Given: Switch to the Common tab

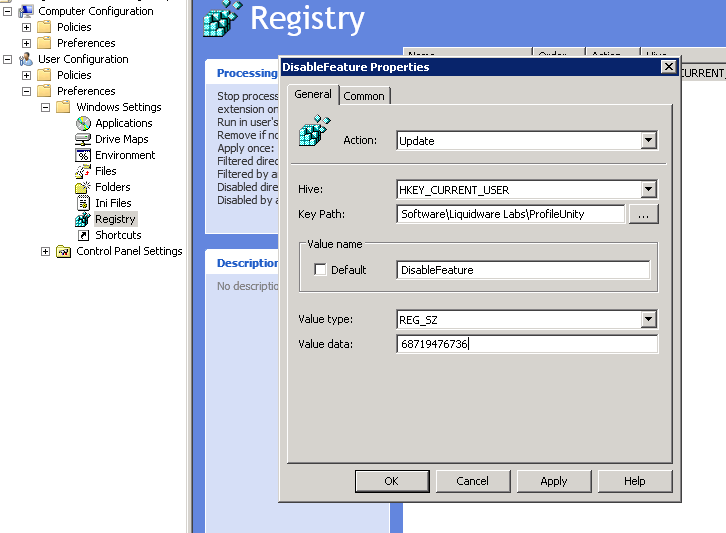Looking at the screenshot, I should pos(364,96).
